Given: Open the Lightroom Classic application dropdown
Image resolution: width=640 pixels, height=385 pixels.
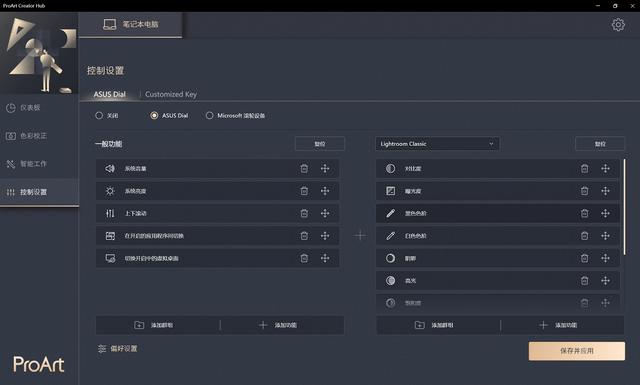Looking at the screenshot, I should 437,144.
